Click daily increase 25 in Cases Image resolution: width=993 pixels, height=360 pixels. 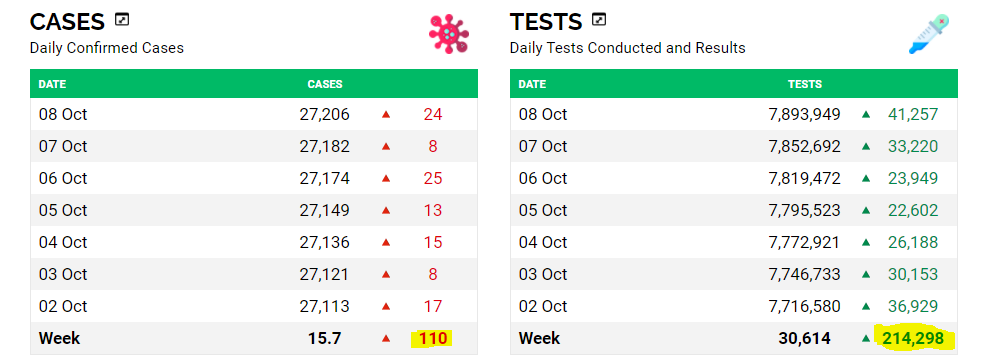pyautogui.click(x=433, y=178)
